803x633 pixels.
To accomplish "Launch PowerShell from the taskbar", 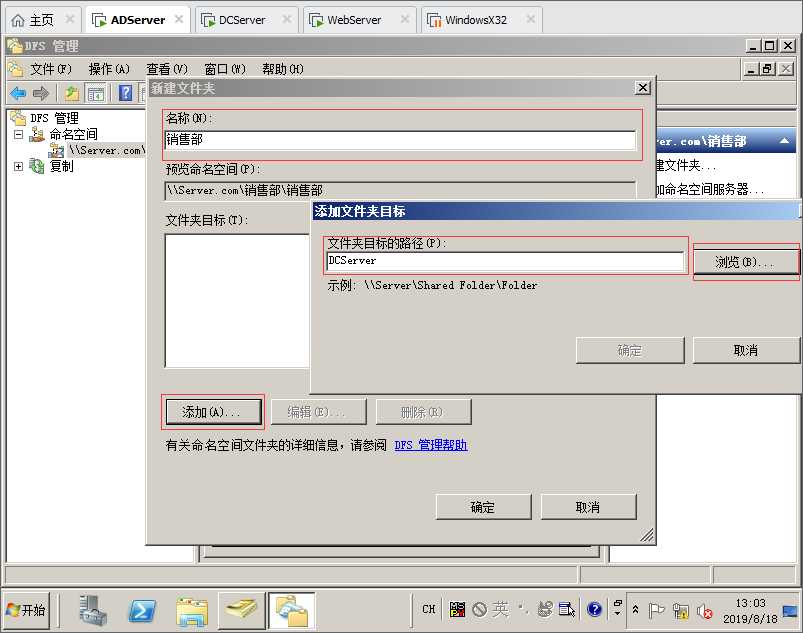I will coord(141,610).
